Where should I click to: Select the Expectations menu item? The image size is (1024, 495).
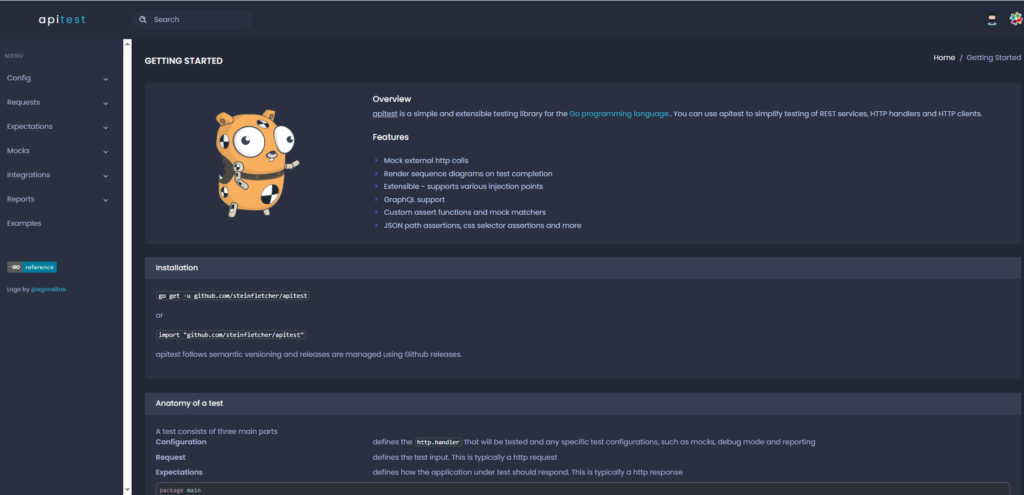point(30,127)
